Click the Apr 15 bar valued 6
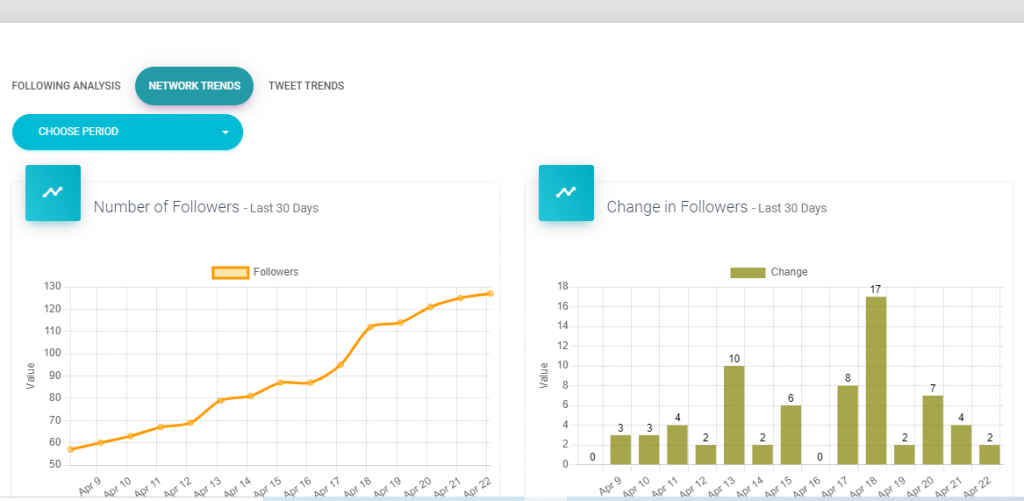The width and height of the screenshot is (1024, 501). pos(791,435)
